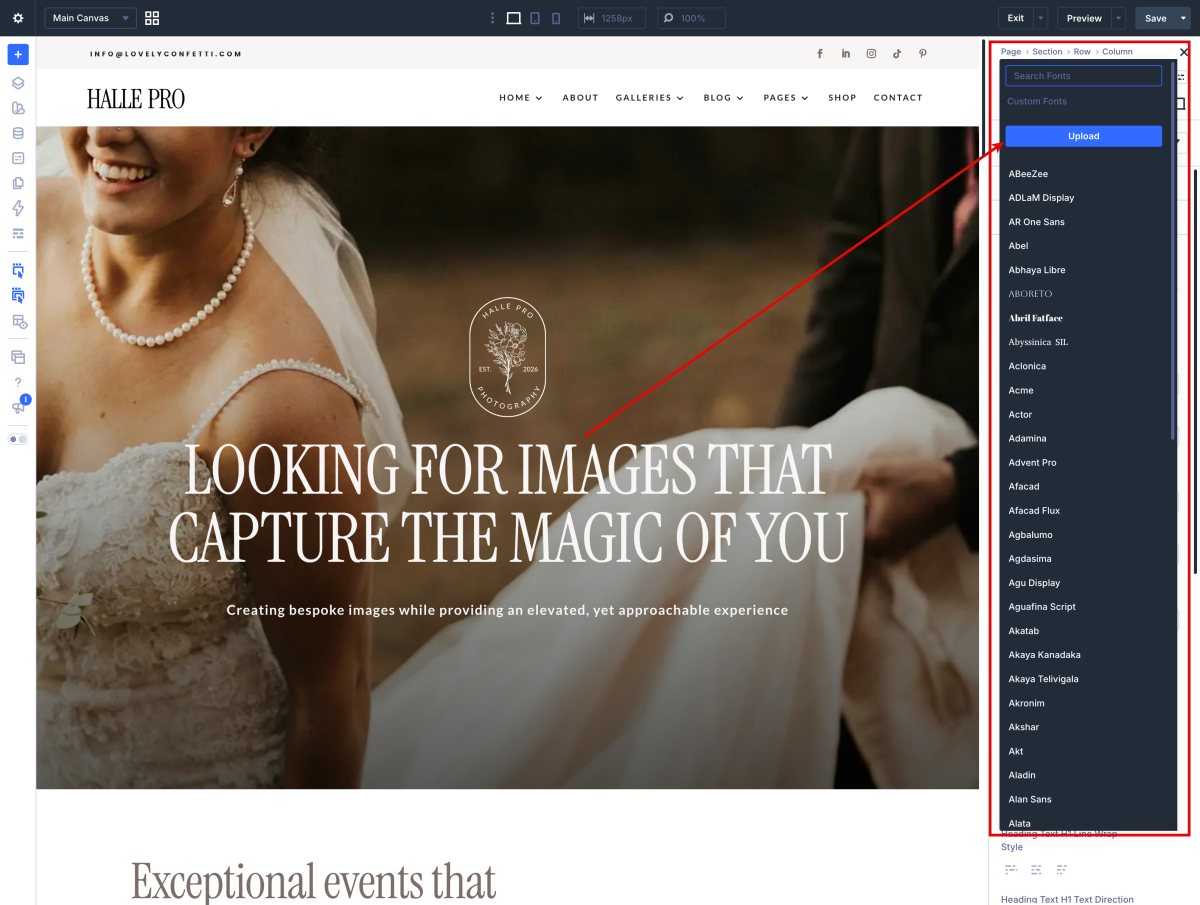Switch to phone view icon

(x=556, y=18)
